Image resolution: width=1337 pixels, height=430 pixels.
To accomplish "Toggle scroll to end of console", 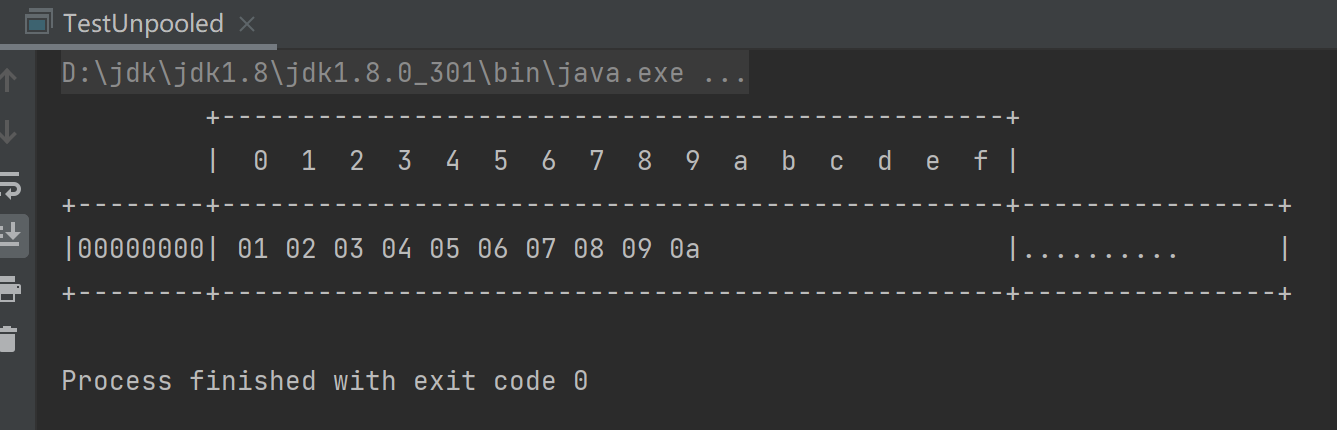I will coord(9,235).
